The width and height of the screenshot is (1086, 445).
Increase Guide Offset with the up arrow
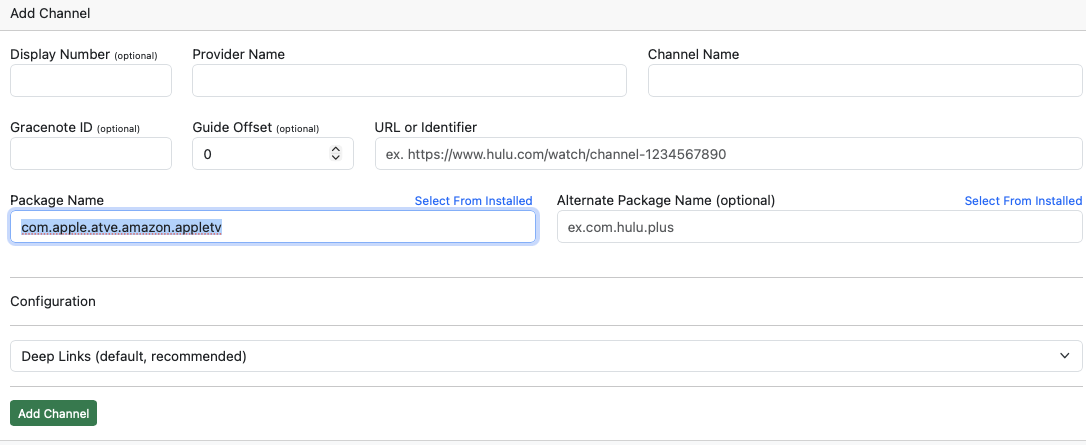[336, 149]
